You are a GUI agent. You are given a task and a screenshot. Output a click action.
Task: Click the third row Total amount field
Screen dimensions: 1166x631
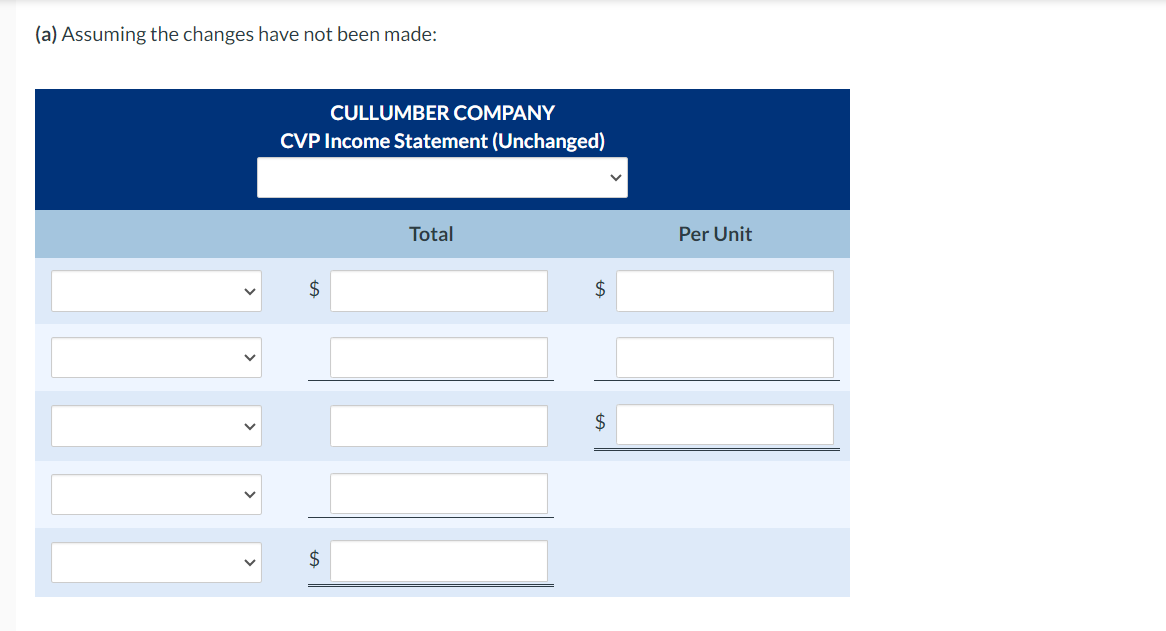pyautogui.click(x=438, y=425)
